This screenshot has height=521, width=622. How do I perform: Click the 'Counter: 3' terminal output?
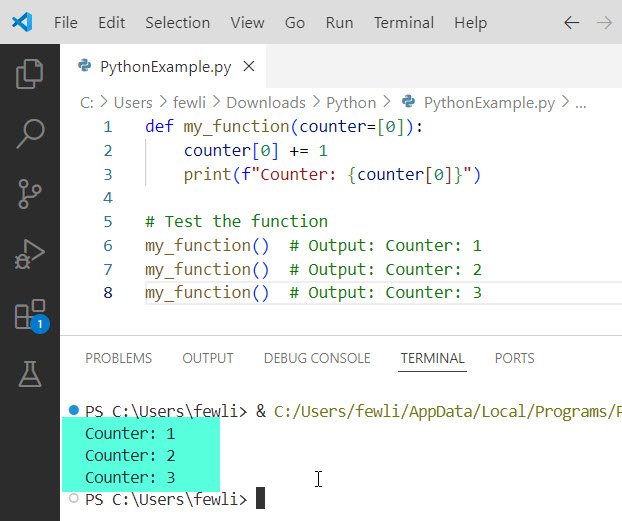point(130,477)
